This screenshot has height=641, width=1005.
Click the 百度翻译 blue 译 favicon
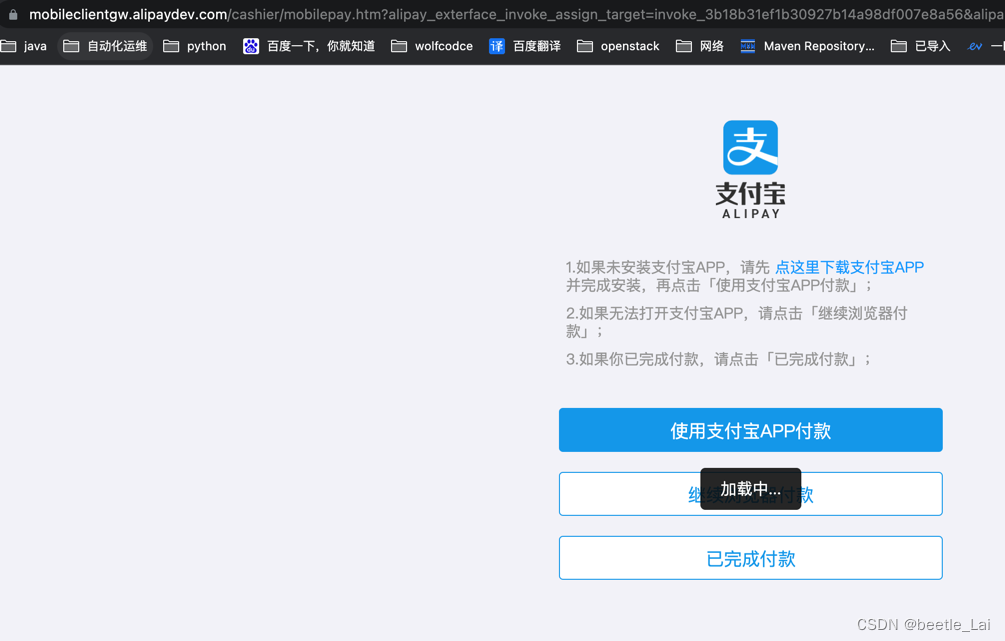click(497, 46)
